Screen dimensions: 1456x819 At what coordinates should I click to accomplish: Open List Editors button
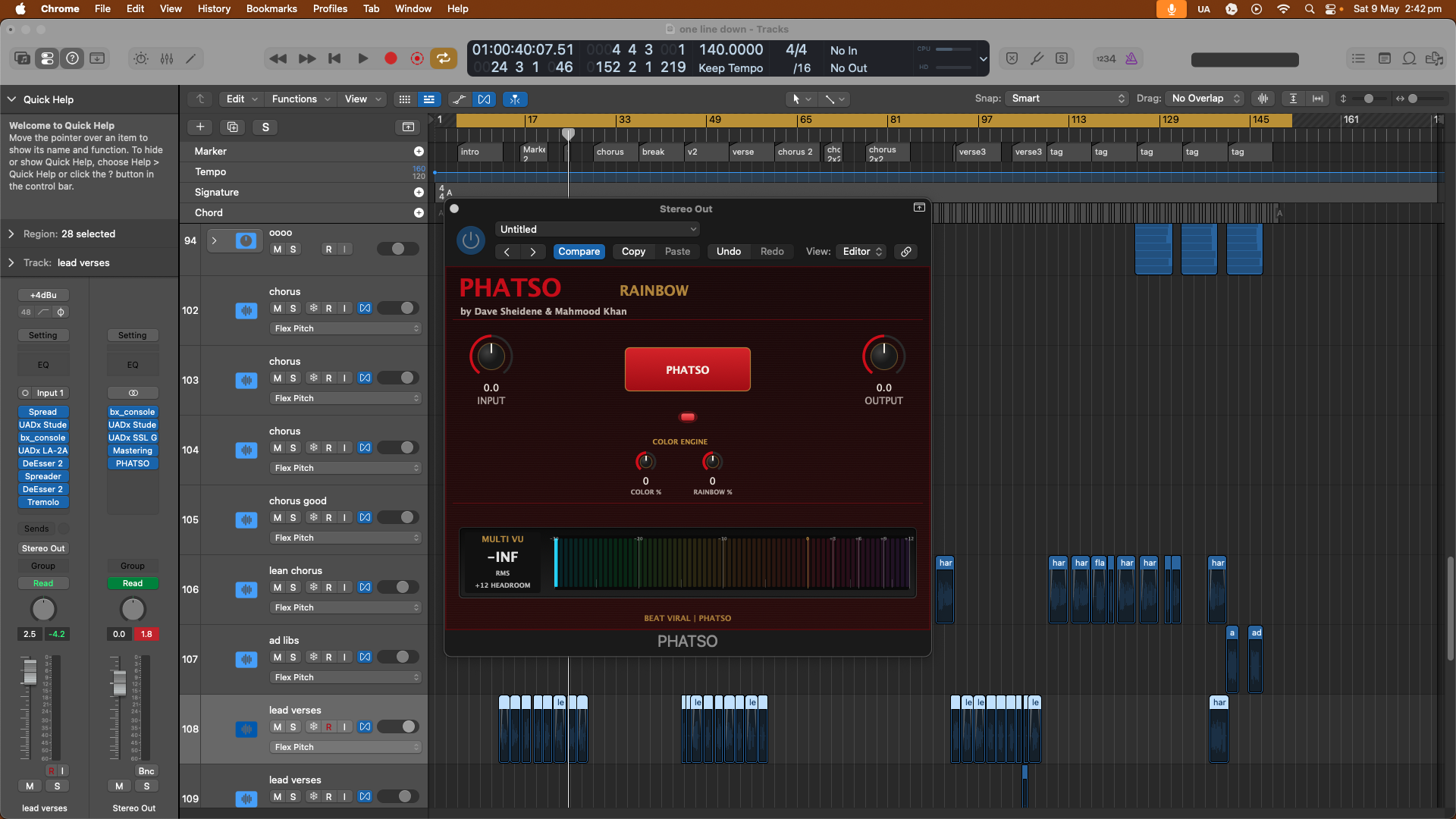coord(1358,58)
